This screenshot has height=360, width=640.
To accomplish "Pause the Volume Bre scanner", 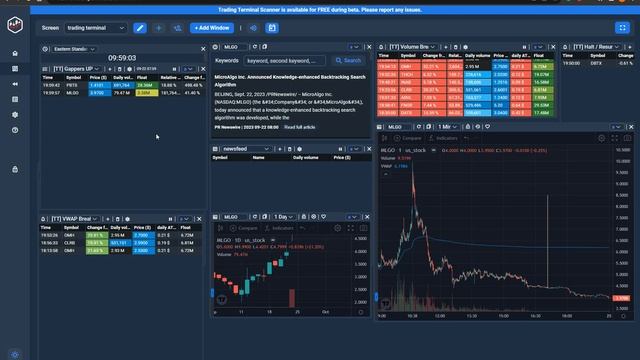I will point(524,47).
